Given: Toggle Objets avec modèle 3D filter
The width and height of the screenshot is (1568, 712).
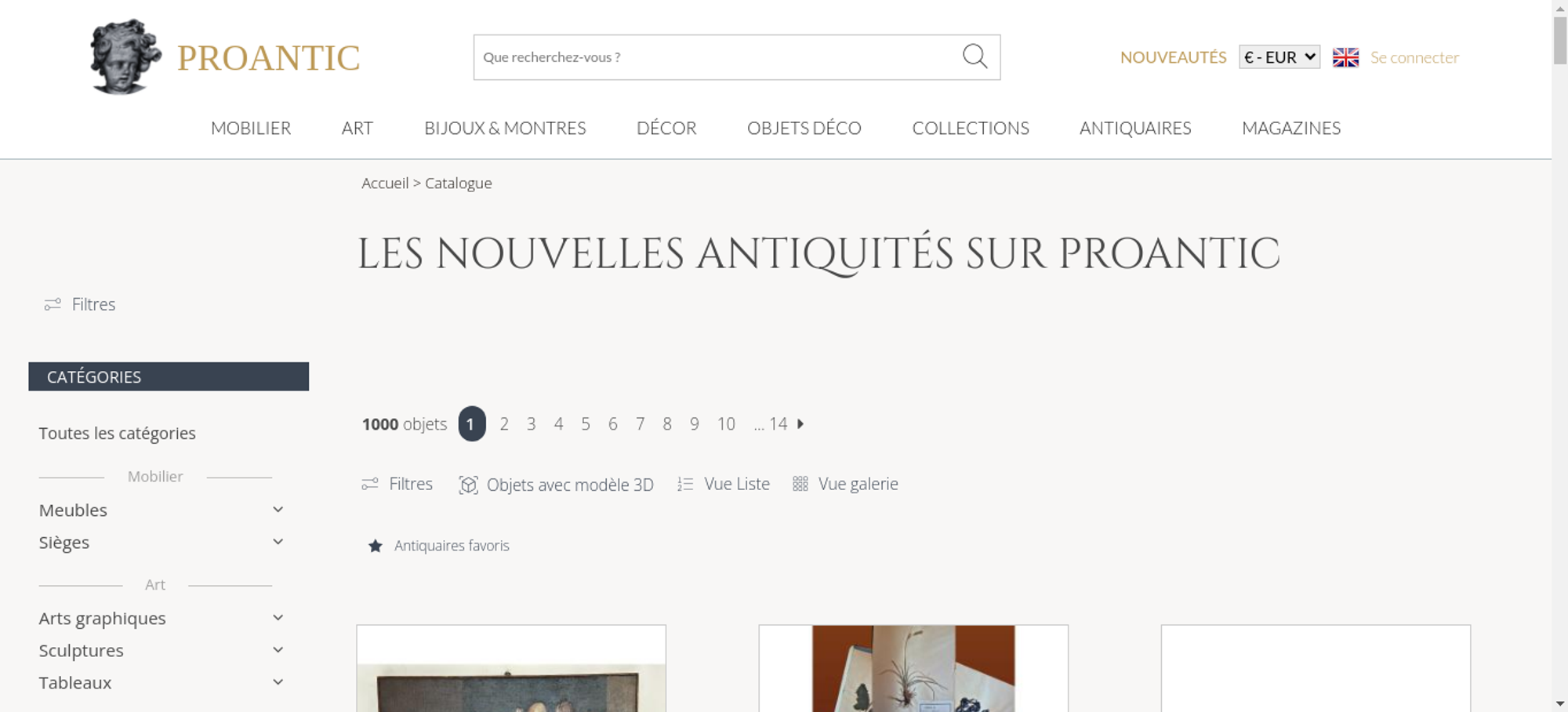Looking at the screenshot, I should [557, 485].
